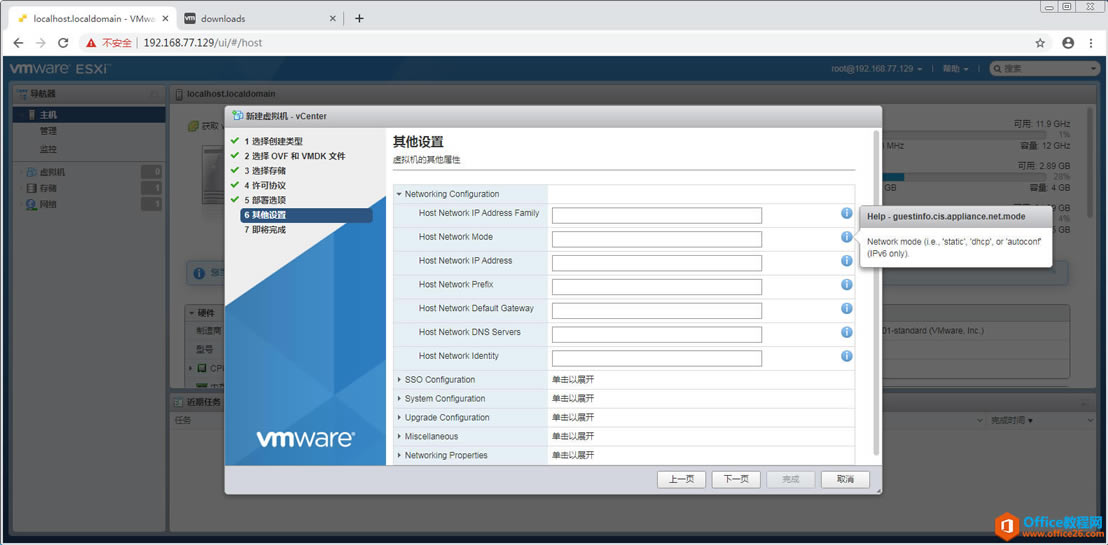The height and width of the screenshot is (545, 1108).
Task: Click info icon for Host Network Prefix
Action: 846,284
